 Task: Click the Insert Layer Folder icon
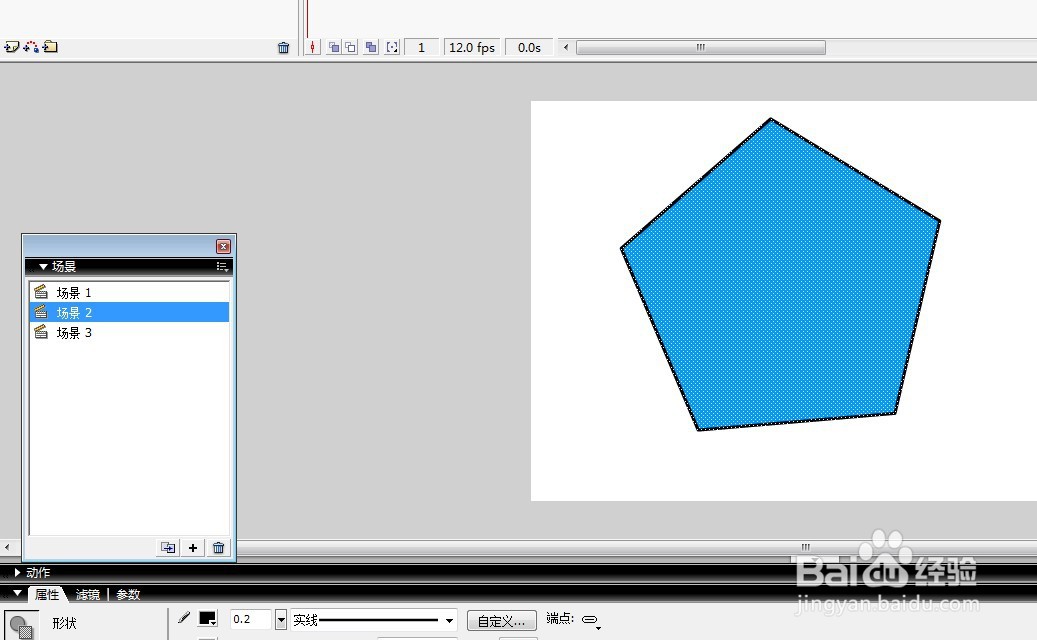point(50,47)
